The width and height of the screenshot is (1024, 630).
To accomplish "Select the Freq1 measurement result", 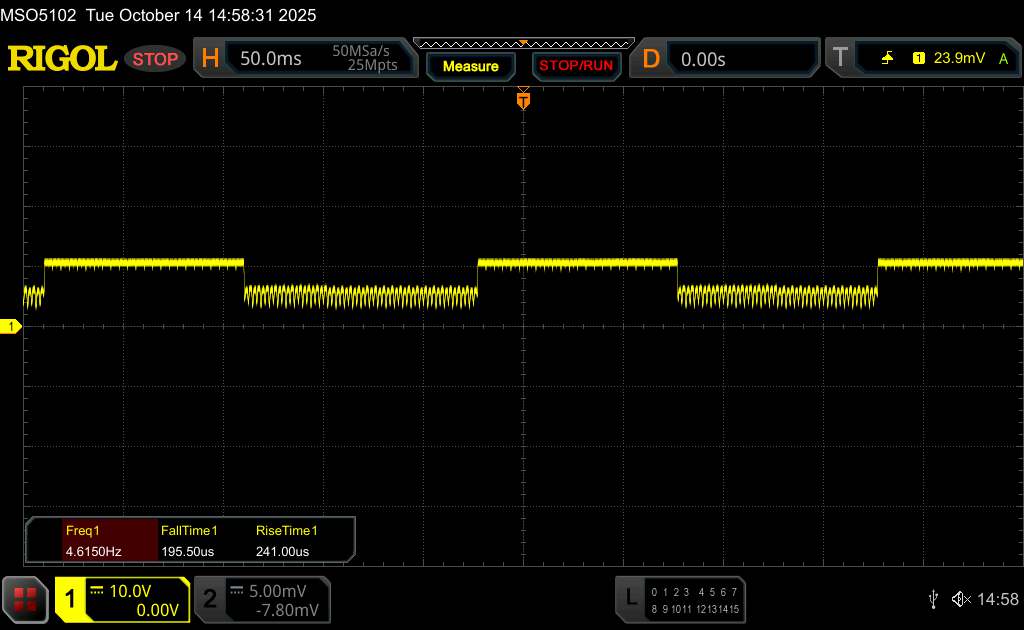I will (x=91, y=541).
